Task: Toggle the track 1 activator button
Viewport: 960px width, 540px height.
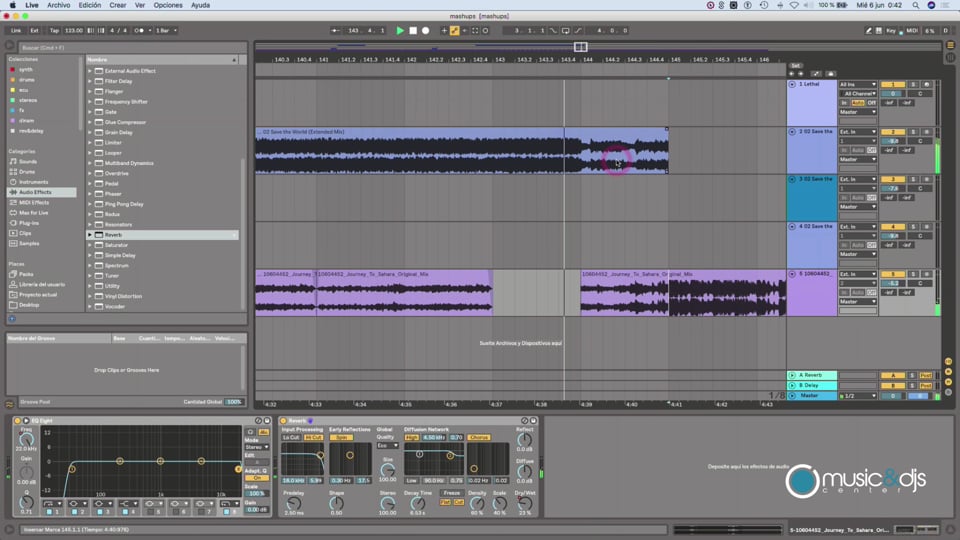Action: pos(893,84)
